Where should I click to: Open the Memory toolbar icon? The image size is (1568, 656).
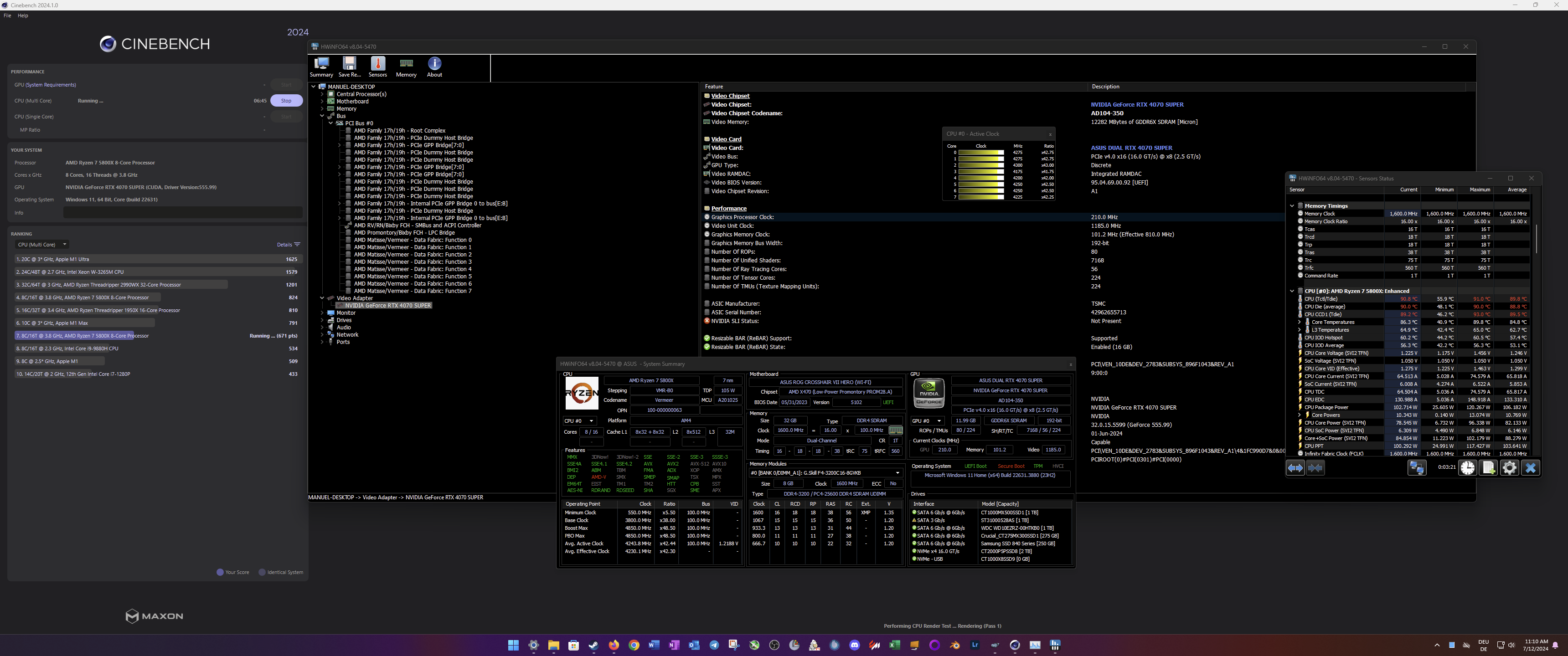pos(406,66)
